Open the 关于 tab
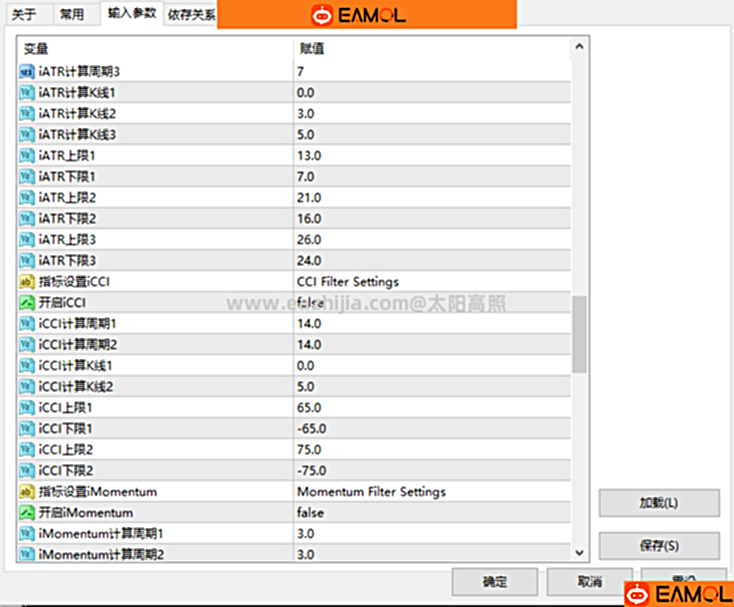This screenshot has width=734, height=607. 24,15
